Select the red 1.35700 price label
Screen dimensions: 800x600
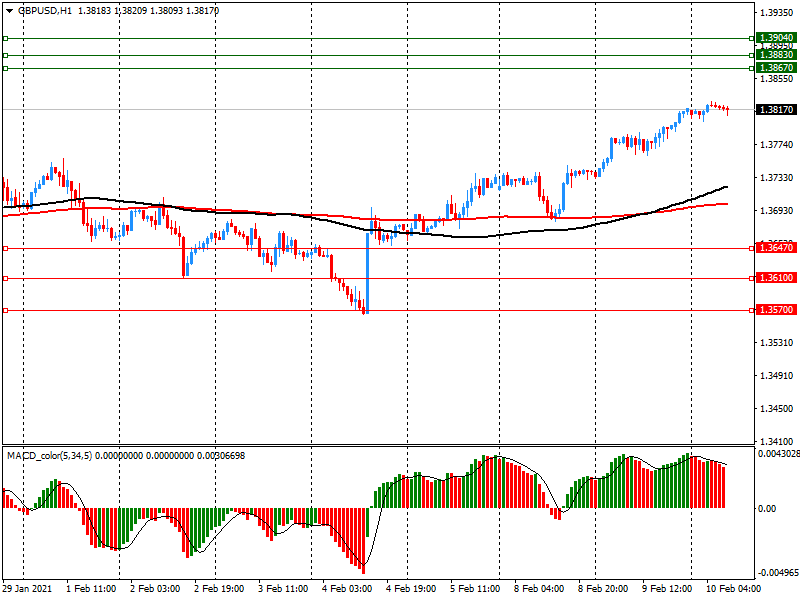[776, 311]
